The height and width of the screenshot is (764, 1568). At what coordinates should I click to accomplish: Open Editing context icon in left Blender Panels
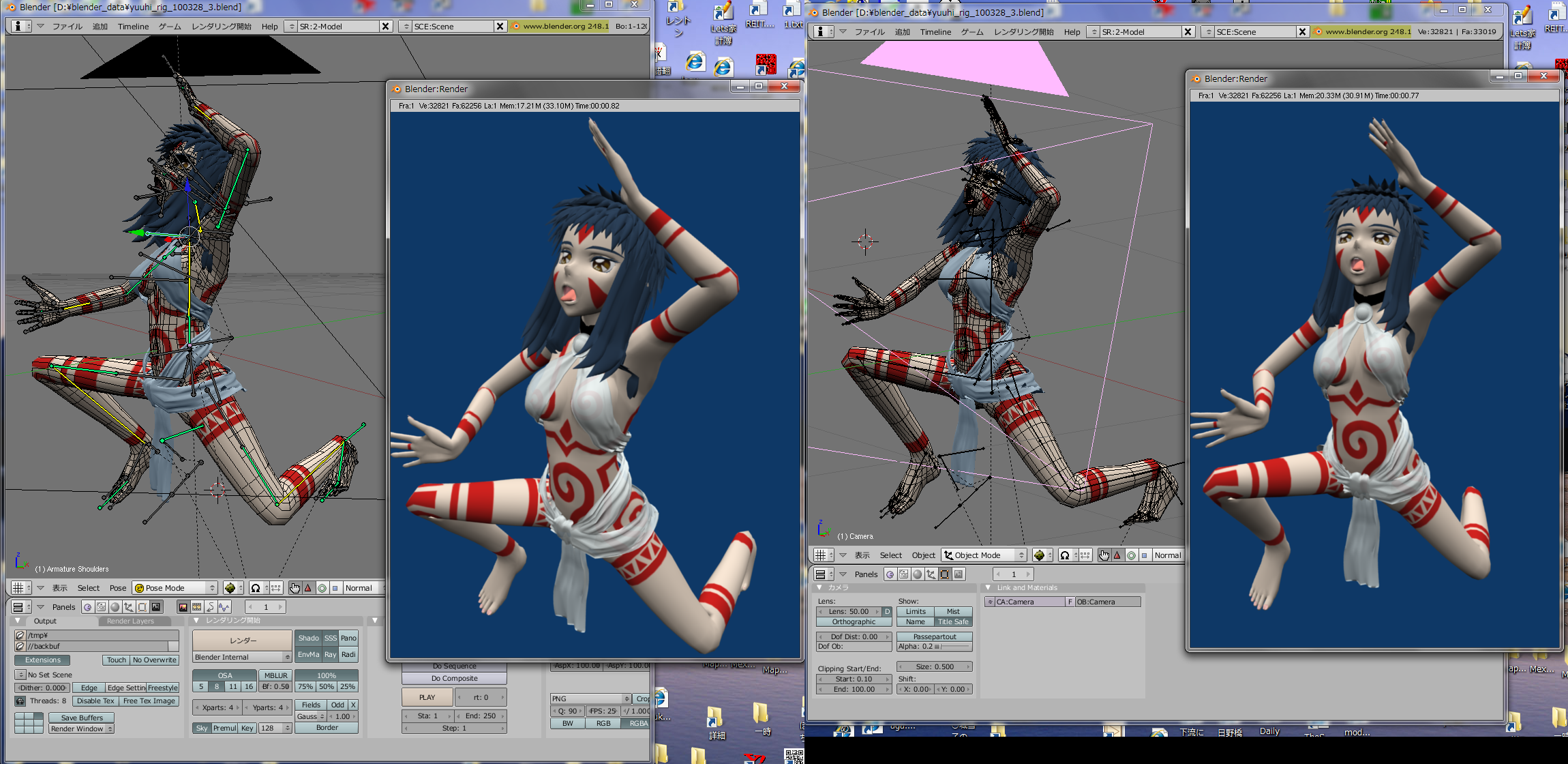142,607
